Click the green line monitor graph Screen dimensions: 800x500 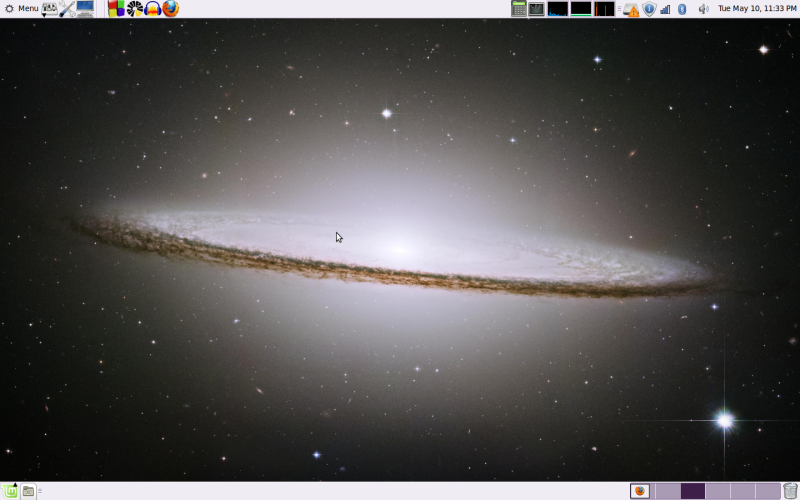click(581, 9)
